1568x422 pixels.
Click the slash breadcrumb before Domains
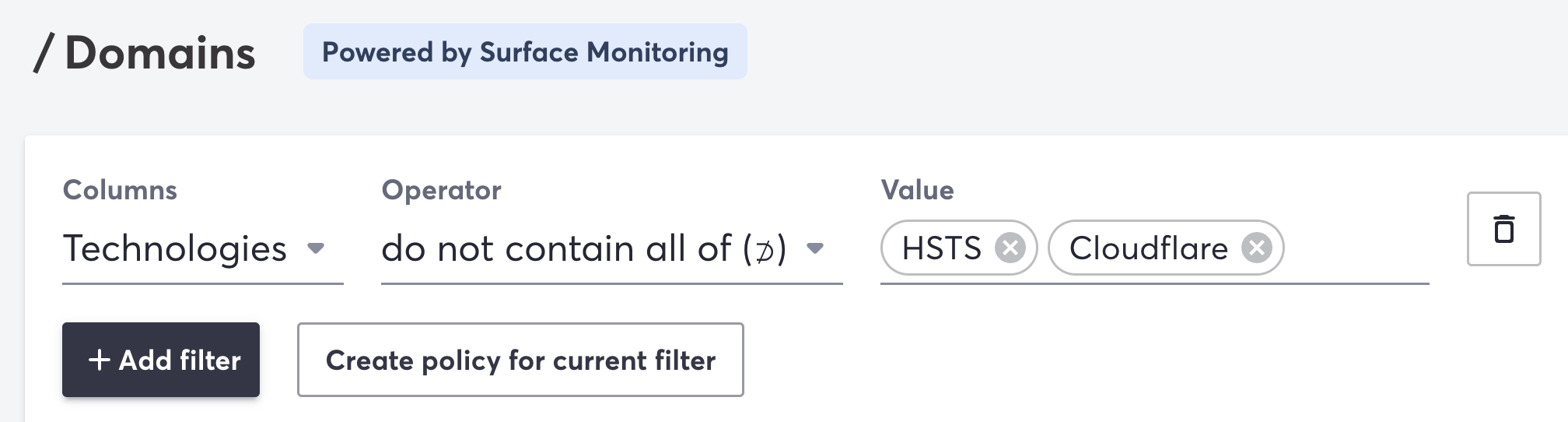[44, 53]
